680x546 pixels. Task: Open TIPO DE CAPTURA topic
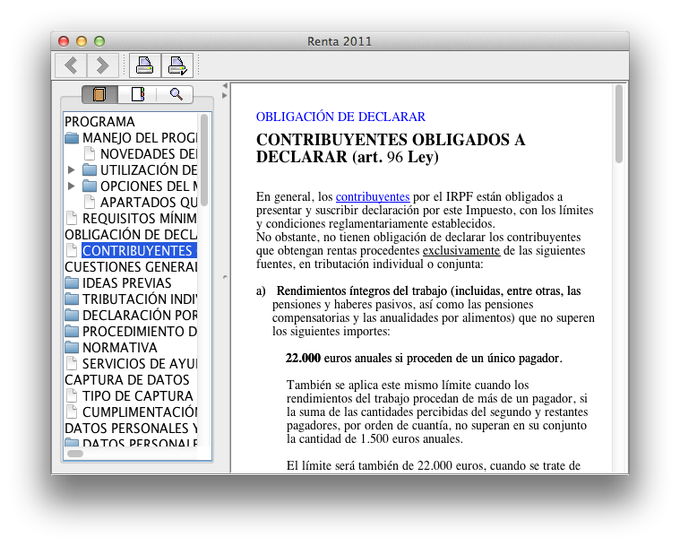click(138, 396)
